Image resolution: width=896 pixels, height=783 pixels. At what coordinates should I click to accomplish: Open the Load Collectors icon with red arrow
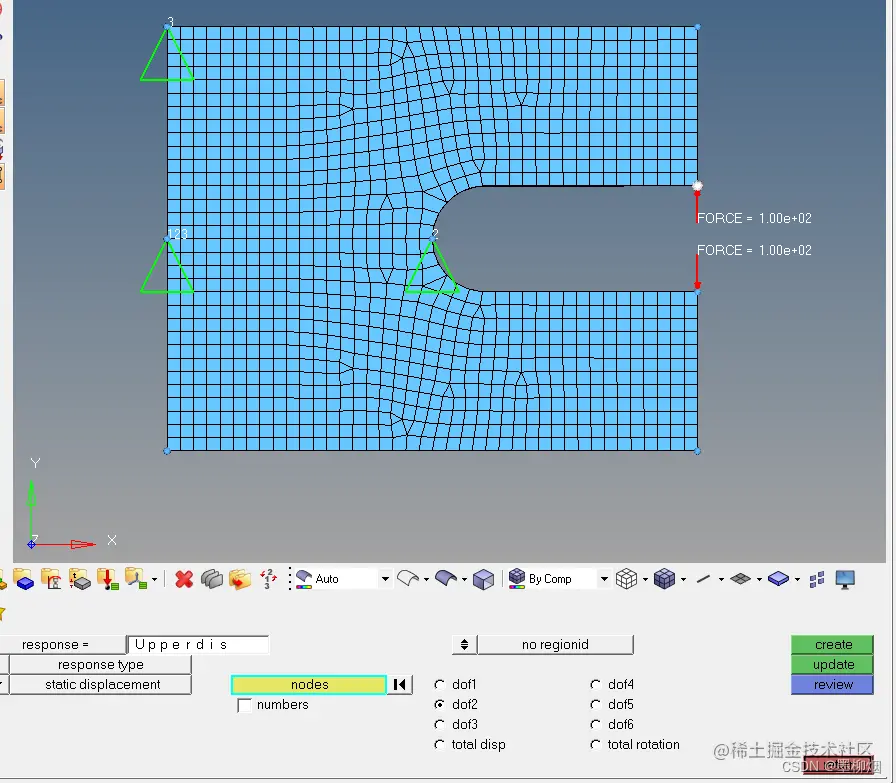coord(107,580)
